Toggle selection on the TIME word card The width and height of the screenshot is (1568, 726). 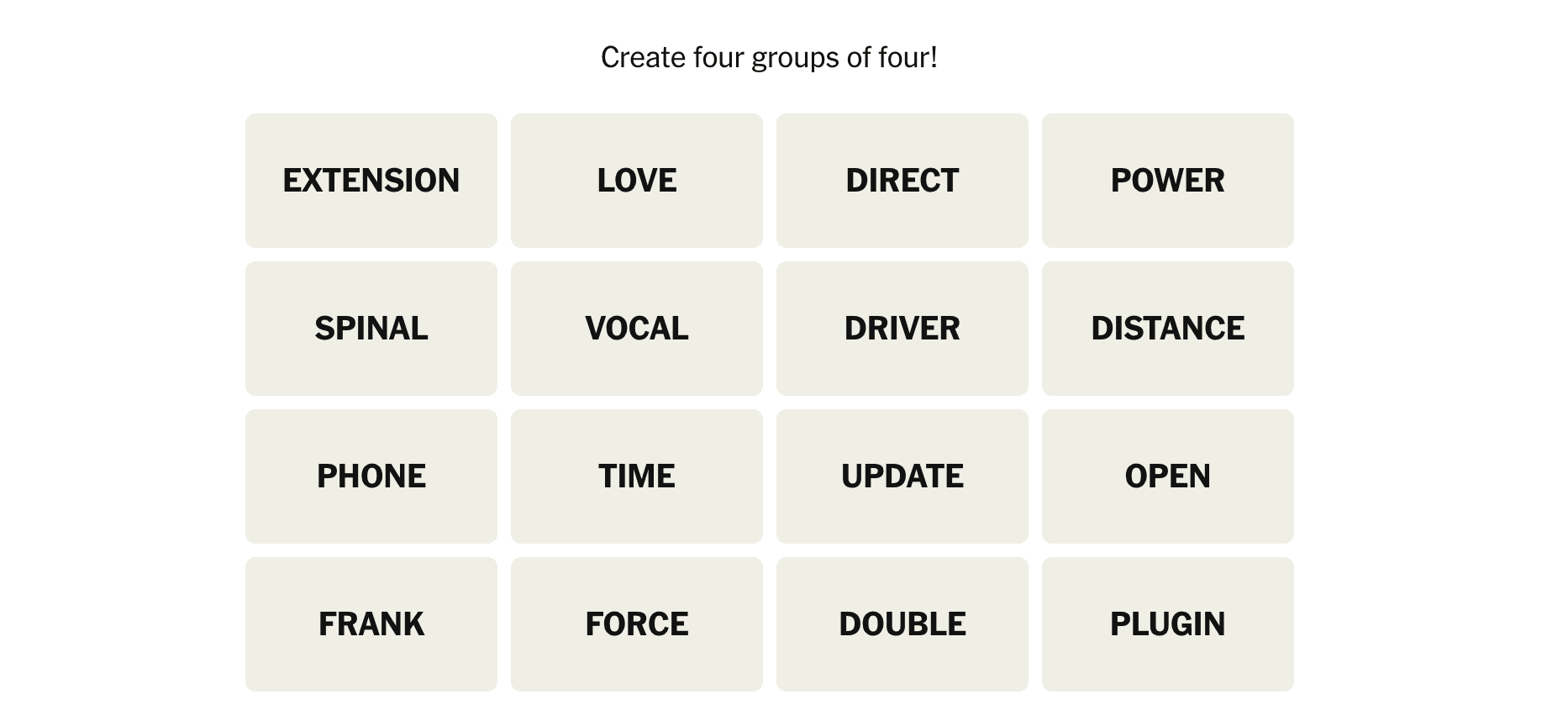[637, 476]
